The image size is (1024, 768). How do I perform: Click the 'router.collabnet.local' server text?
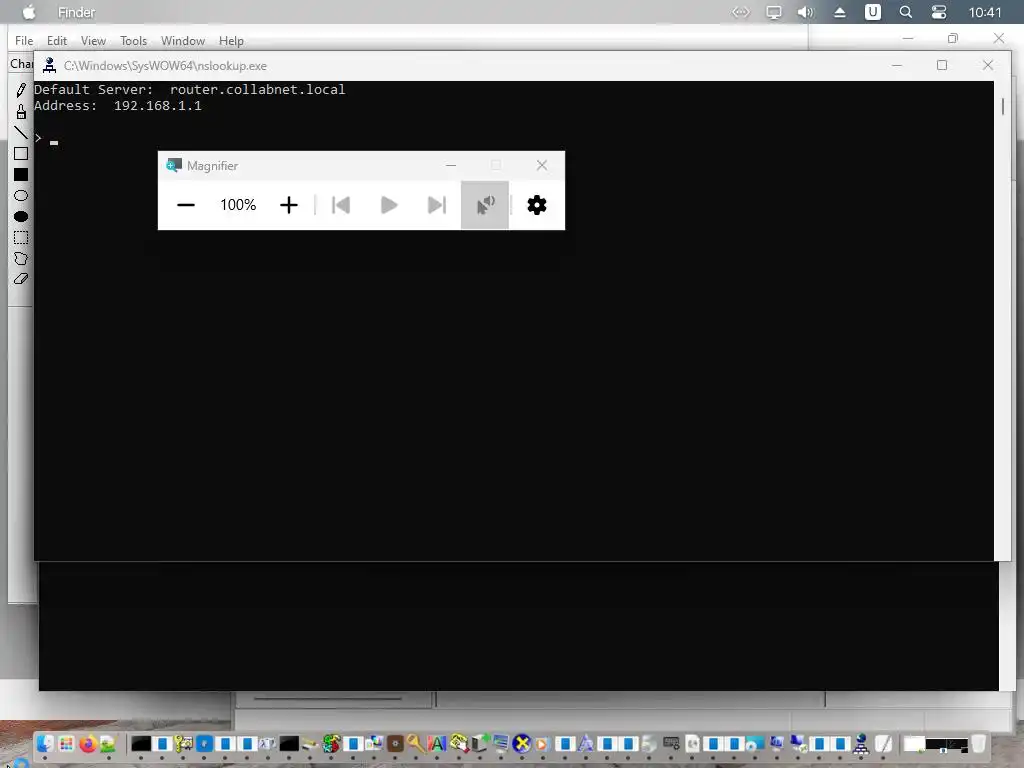257,89
